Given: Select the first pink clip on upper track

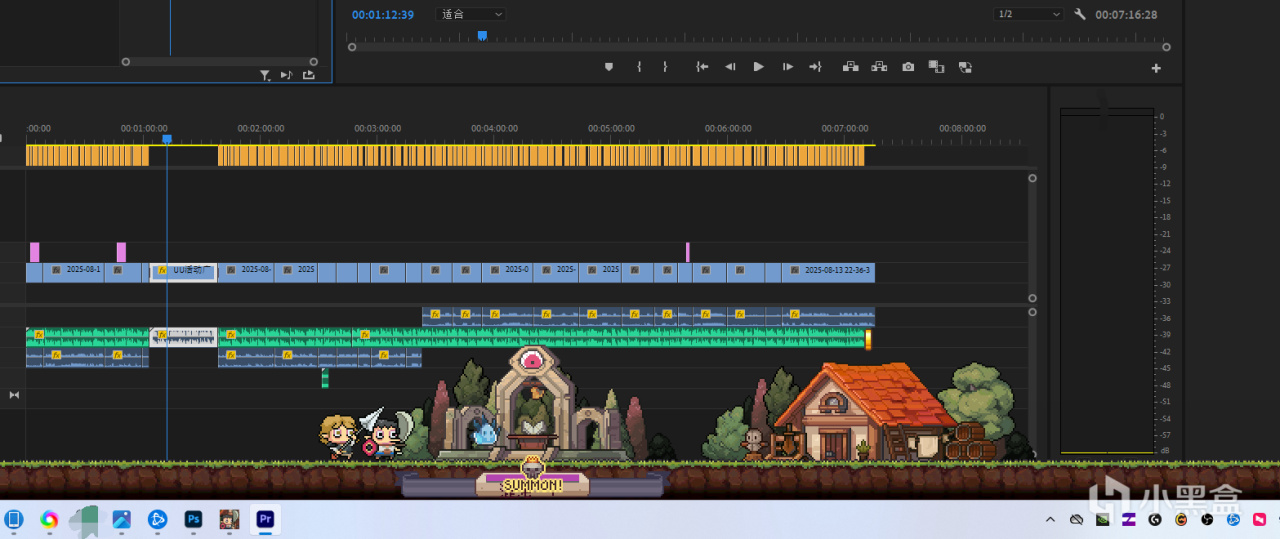Looking at the screenshot, I should (x=34, y=252).
